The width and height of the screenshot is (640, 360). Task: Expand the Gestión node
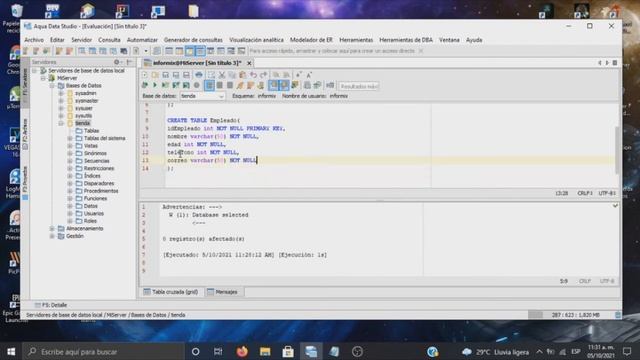[x=52, y=236]
